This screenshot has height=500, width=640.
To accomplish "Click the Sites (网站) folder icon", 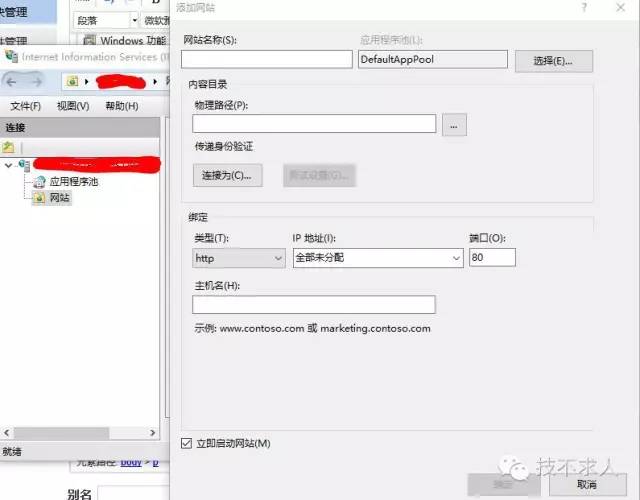I will point(39,198).
